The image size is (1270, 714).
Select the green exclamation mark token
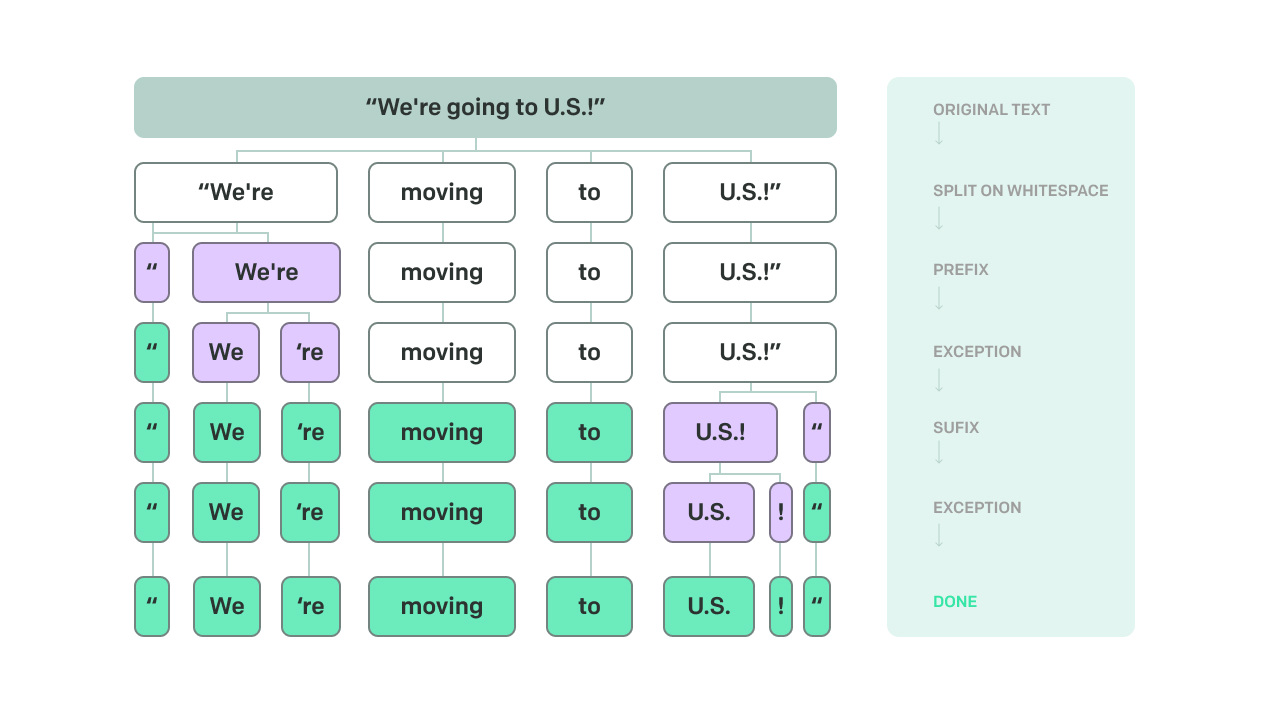(x=781, y=606)
